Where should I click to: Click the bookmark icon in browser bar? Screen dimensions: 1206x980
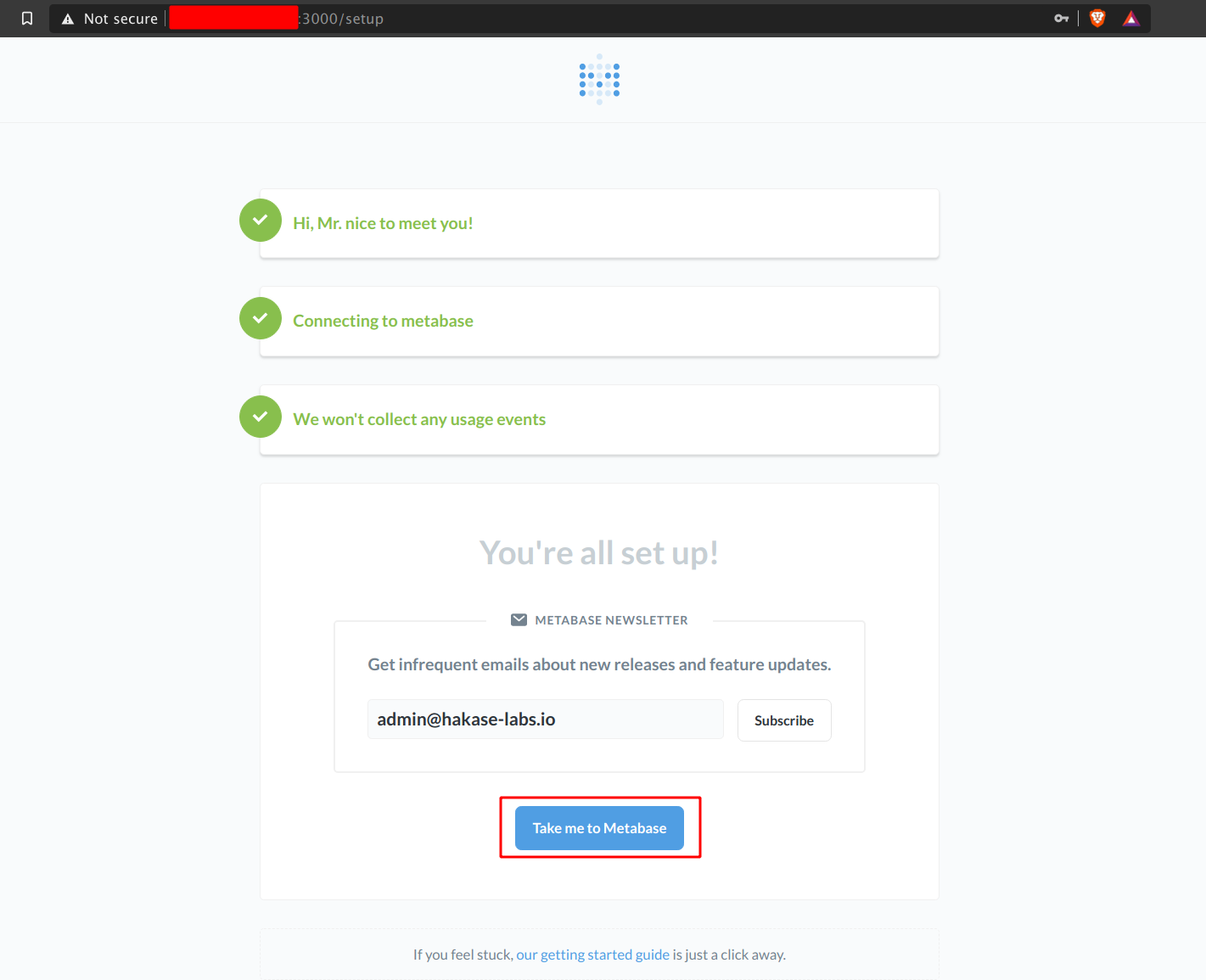click(x=27, y=19)
